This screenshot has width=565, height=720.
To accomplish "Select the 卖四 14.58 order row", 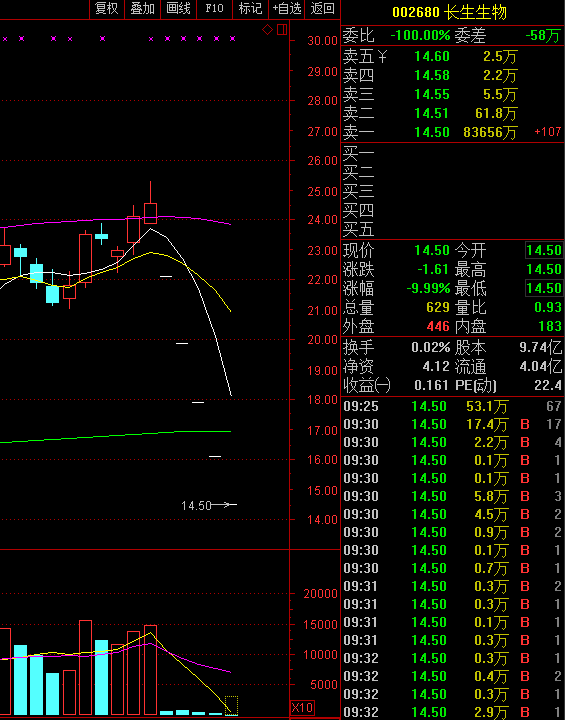I will point(452,76).
